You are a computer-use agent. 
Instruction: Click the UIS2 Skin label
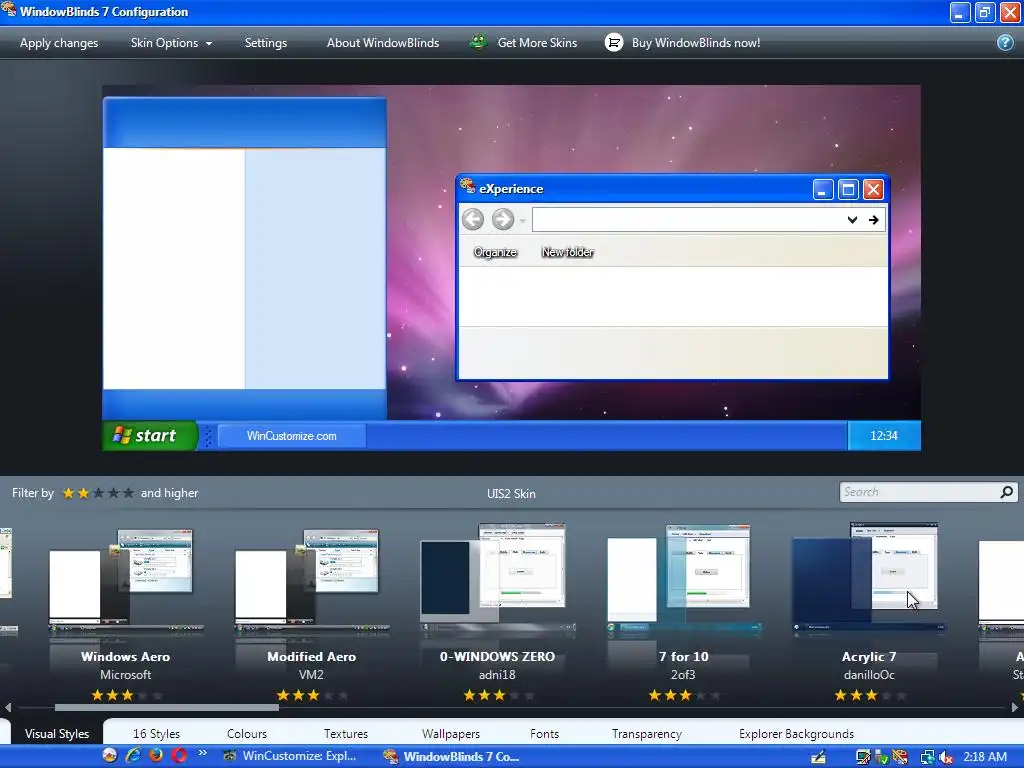tap(511, 494)
